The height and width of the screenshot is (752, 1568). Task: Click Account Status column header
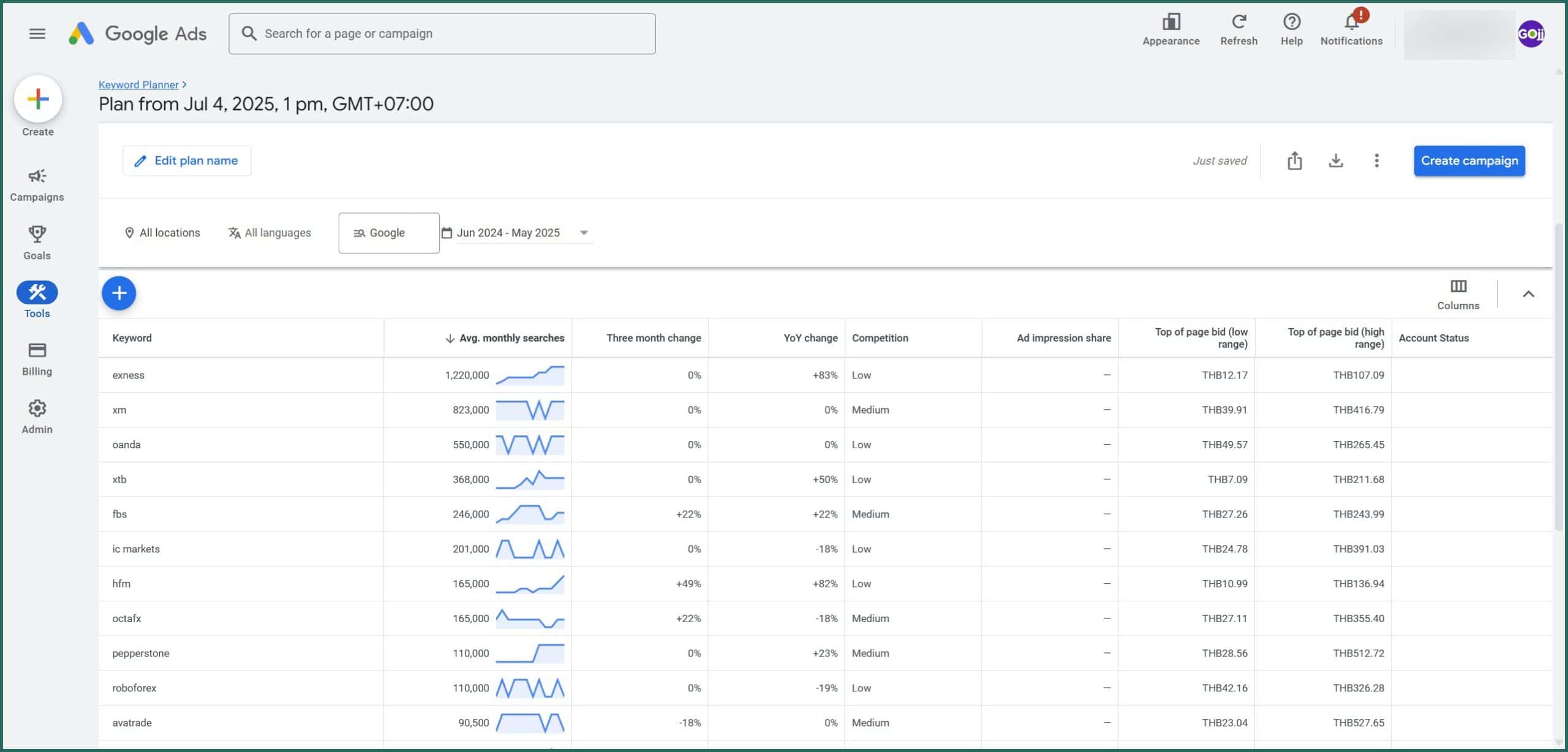tap(1433, 338)
